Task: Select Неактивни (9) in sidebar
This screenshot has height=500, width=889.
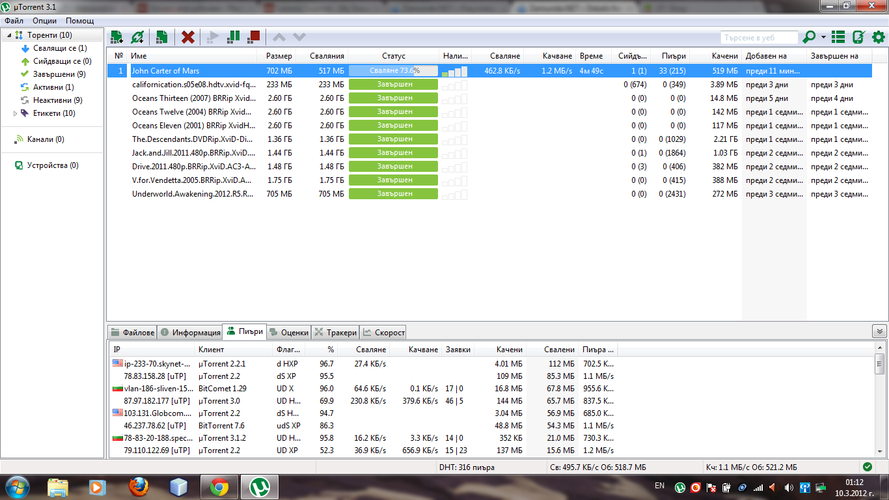Action: 57,100
